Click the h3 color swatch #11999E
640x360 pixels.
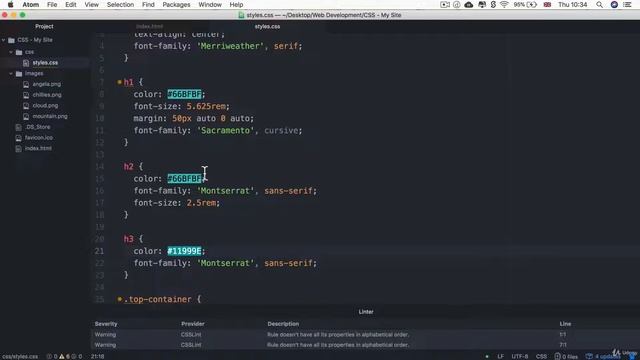[x=184, y=251]
